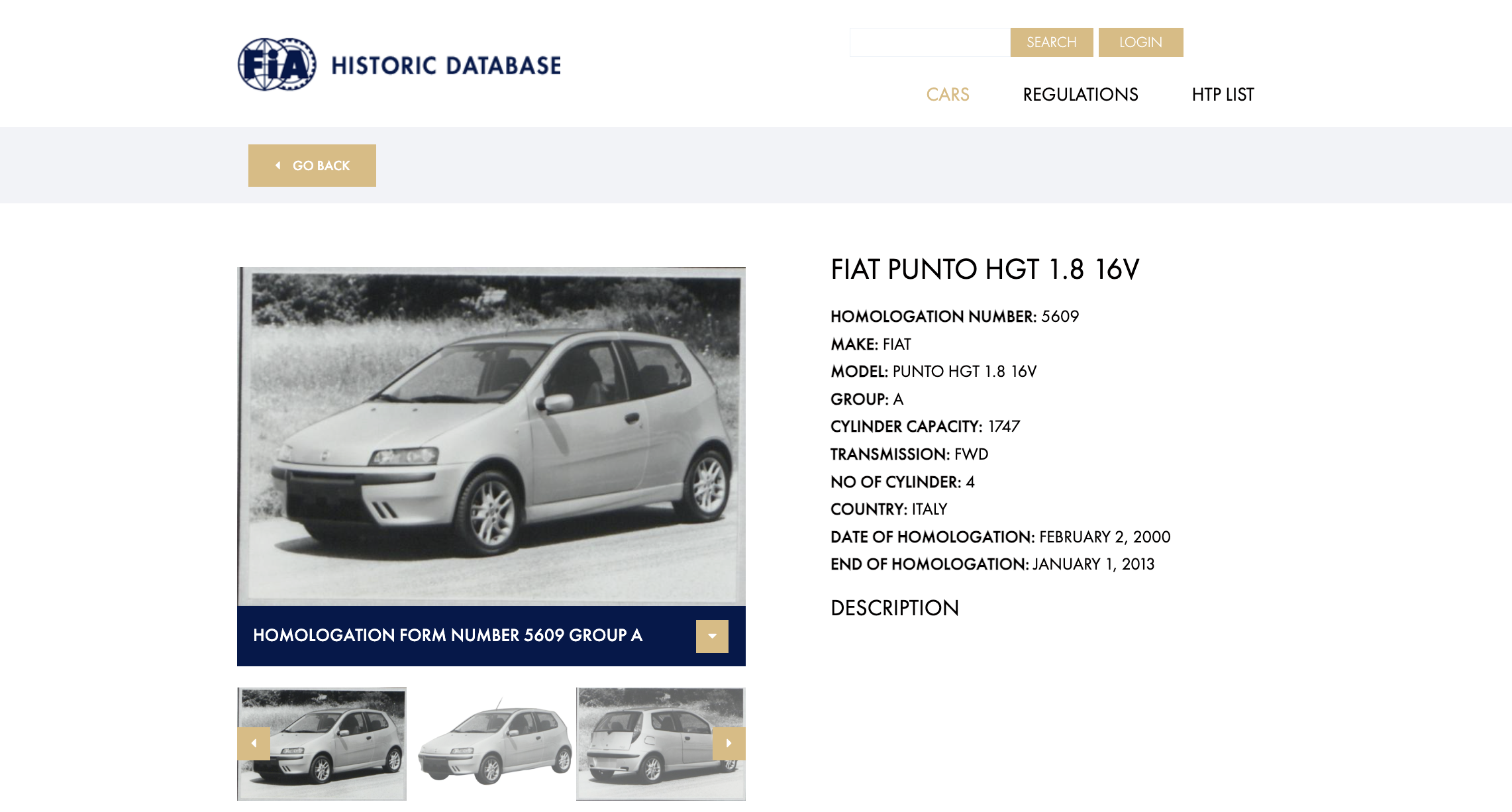Screen dimensions: 1512x812
Task: Click the FIA globe logo icon
Action: pyautogui.click(x=277, y=64)
